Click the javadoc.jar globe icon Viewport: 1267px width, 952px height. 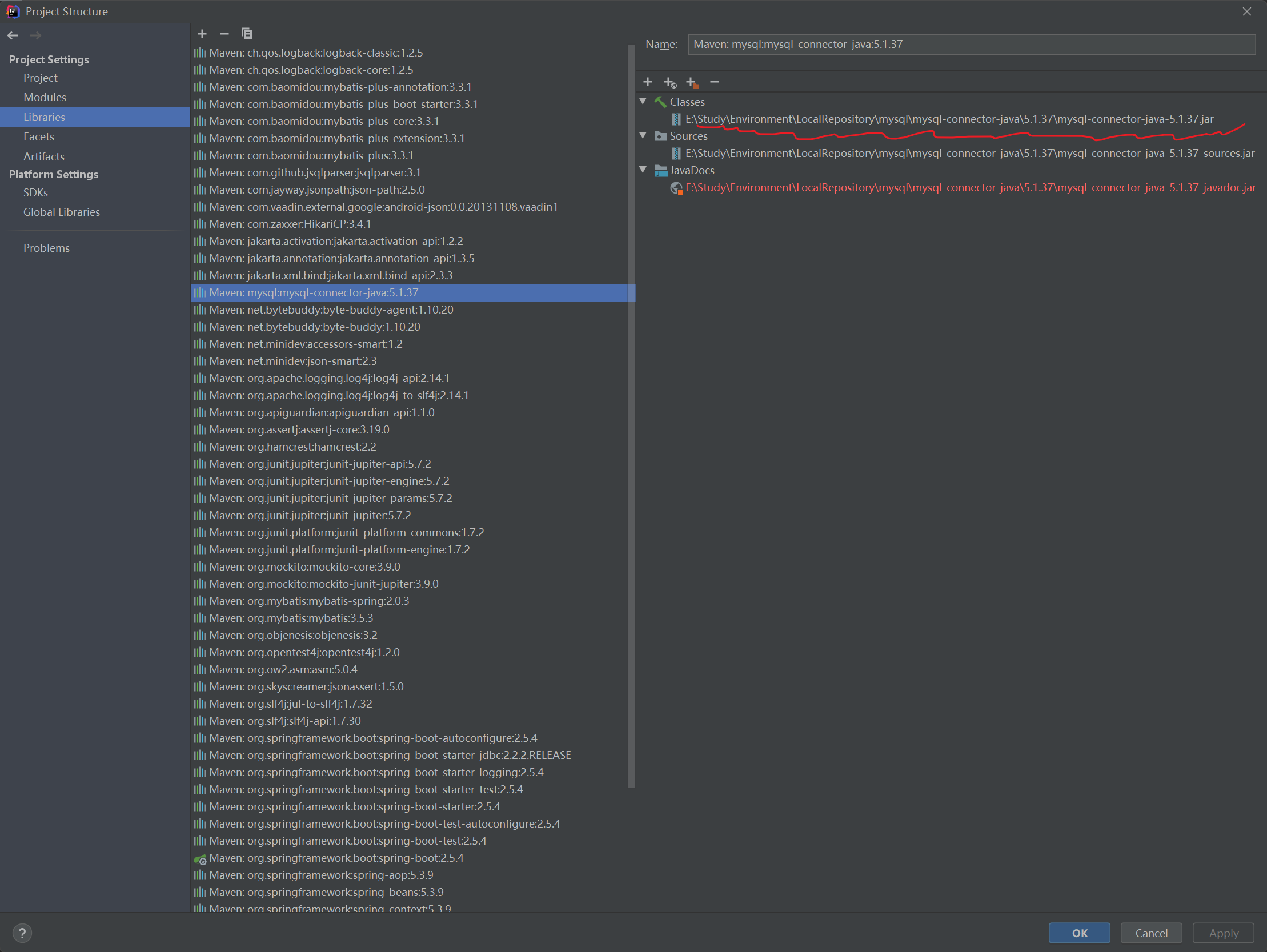coord(676,188)
